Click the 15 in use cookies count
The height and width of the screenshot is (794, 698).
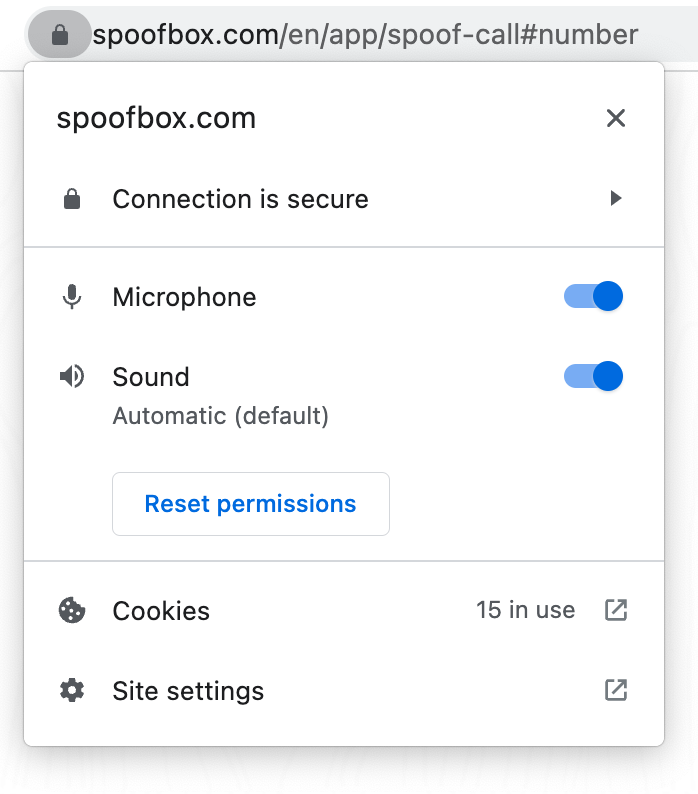[x=525, y=610]
